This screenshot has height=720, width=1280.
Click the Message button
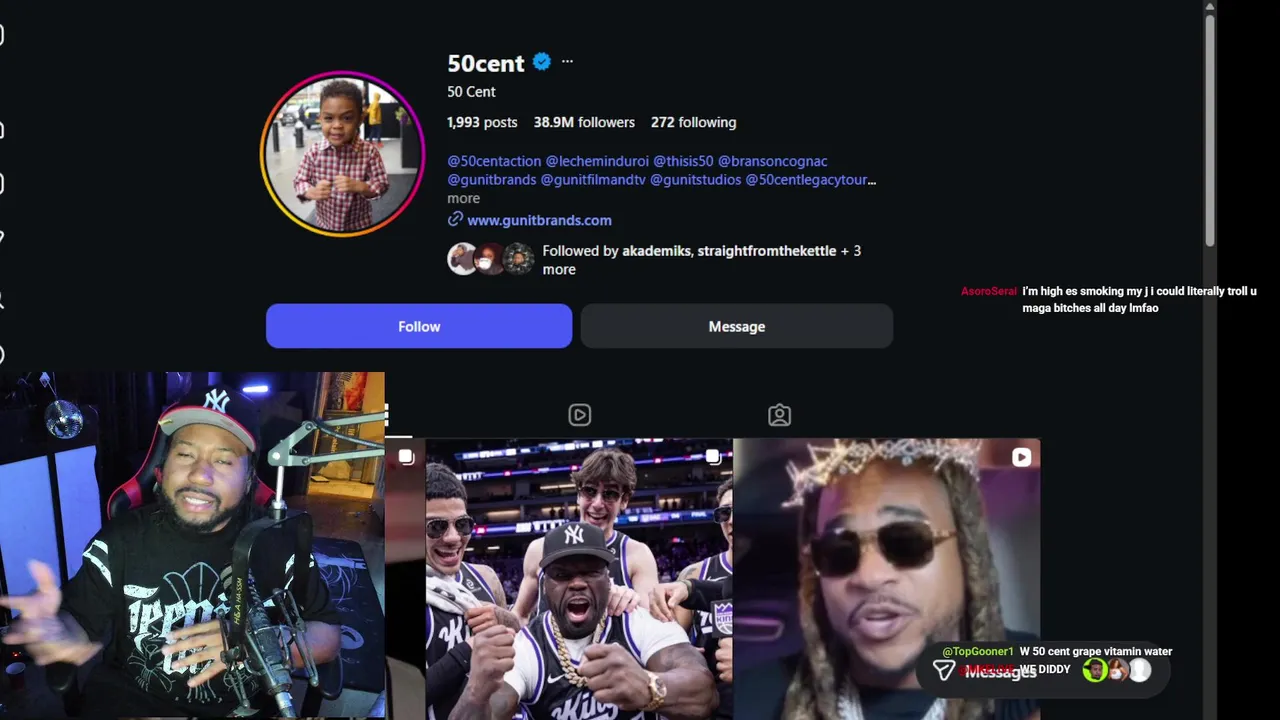point(737,326)
